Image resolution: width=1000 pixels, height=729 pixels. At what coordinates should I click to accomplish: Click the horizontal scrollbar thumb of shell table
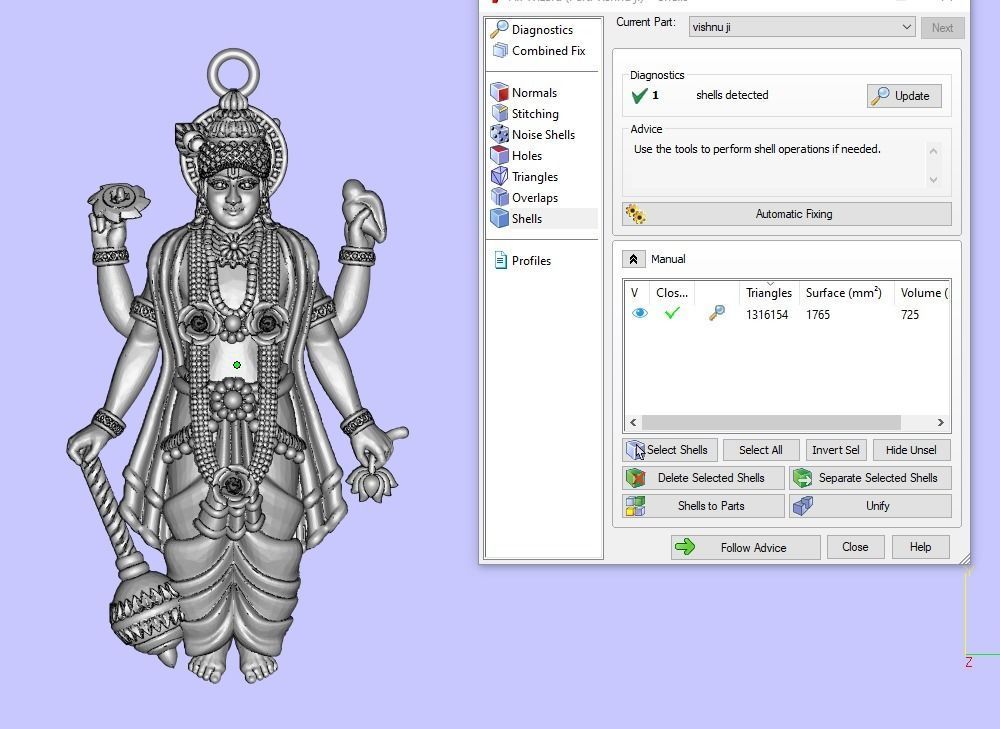click(771, 422)
